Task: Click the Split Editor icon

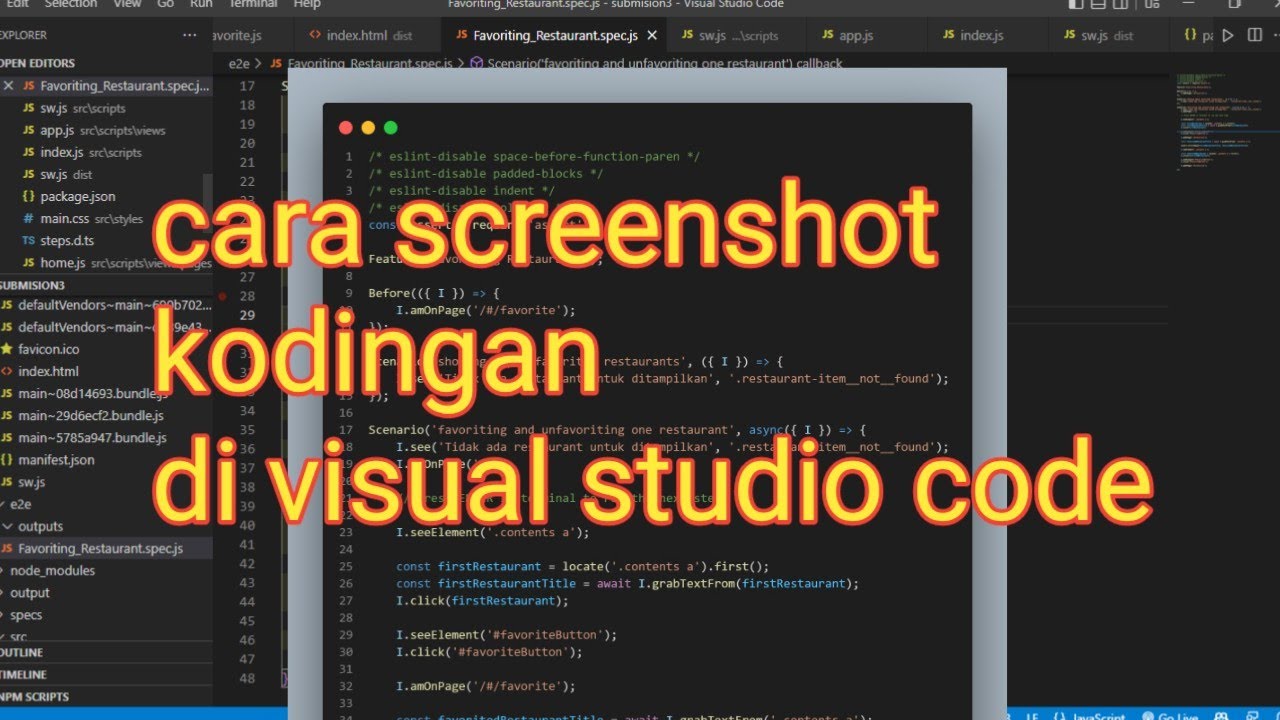Action: click(x=1255, y=35)
